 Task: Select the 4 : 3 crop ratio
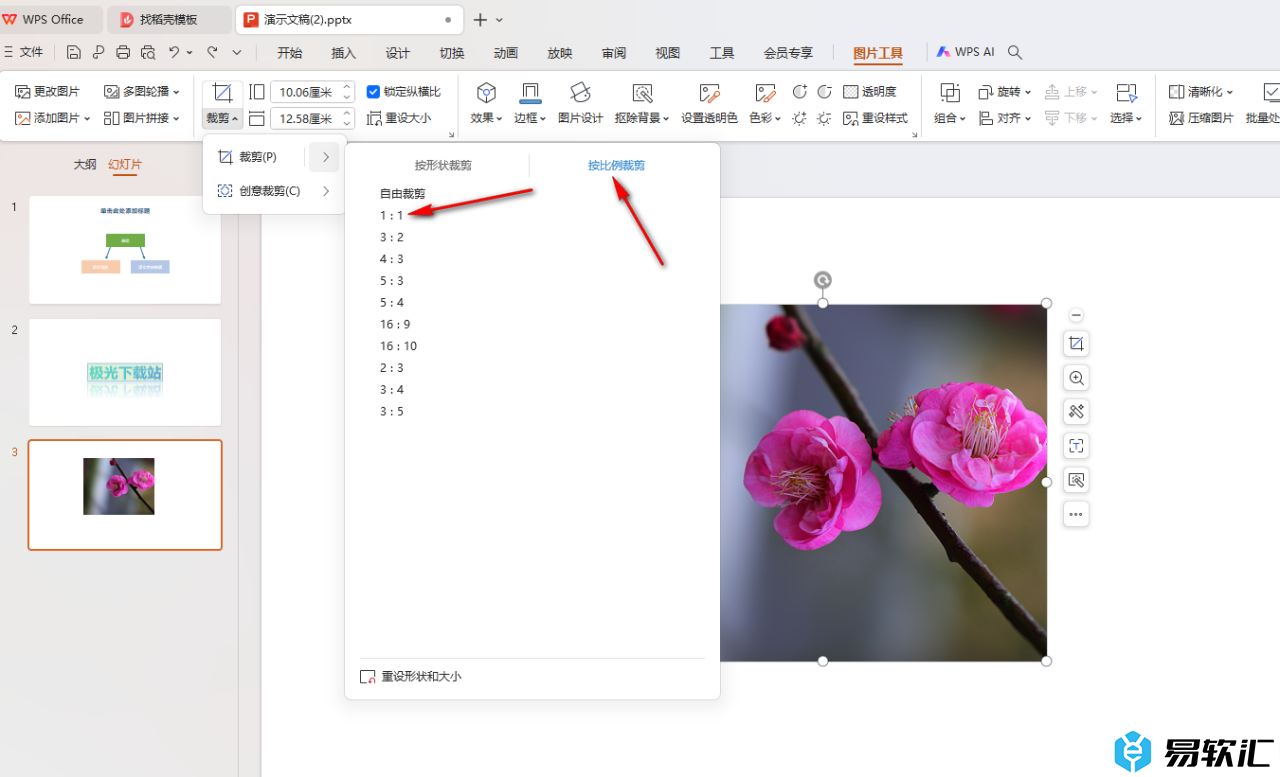click(391, 259)
